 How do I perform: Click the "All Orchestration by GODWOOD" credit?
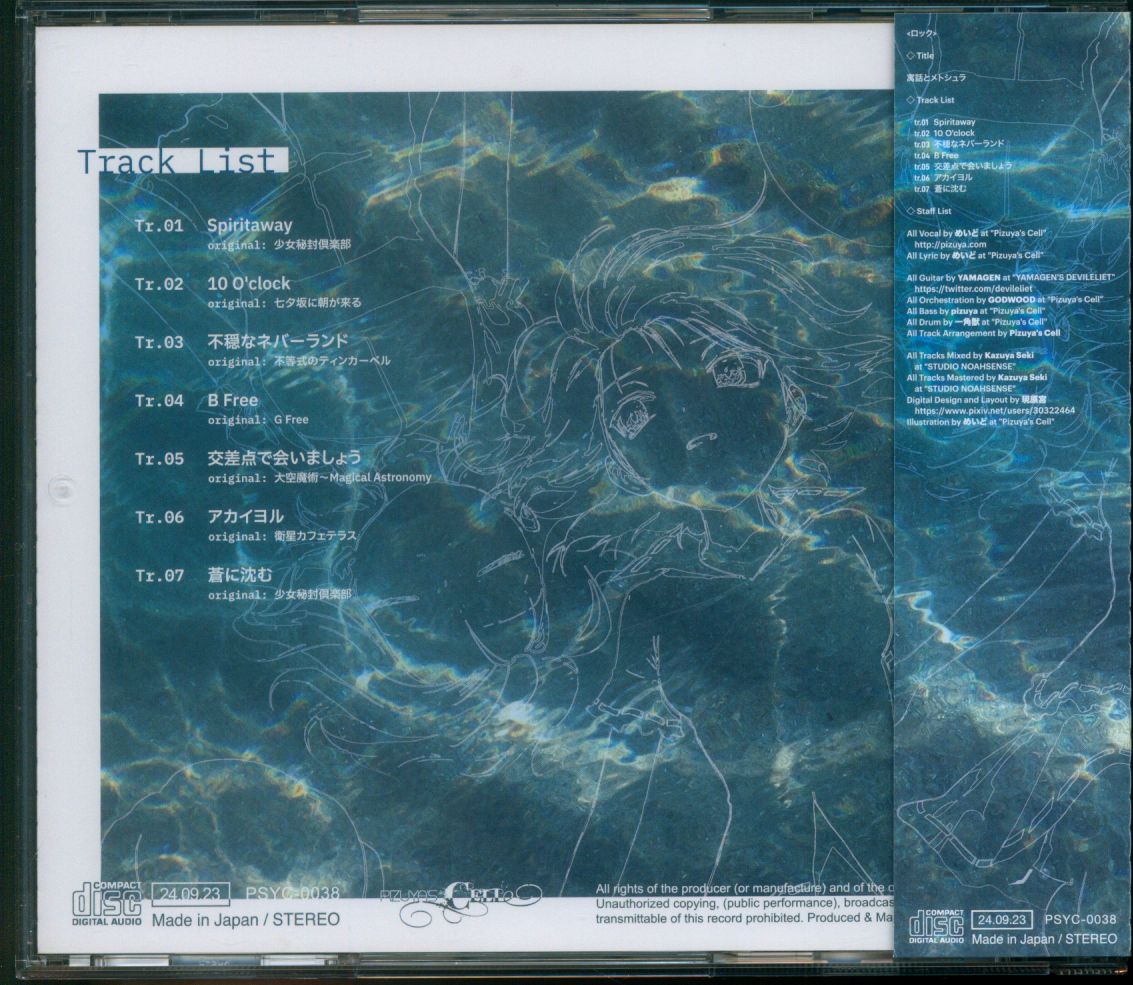click(1004, 299)
